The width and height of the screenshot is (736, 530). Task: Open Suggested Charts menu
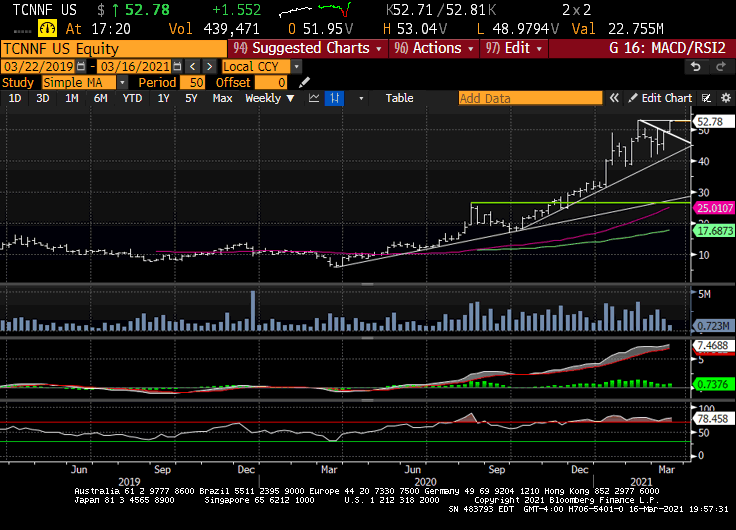pos(308,48)
